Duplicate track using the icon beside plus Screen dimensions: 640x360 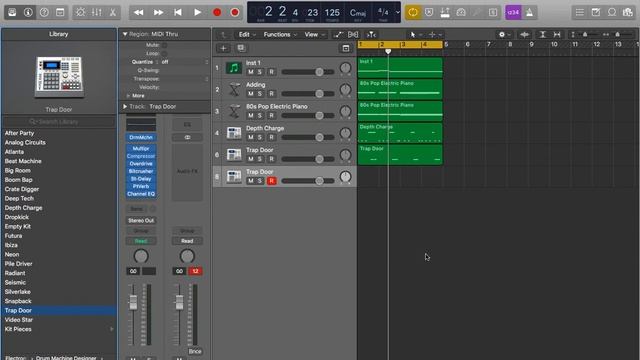(x=241, y=48)
